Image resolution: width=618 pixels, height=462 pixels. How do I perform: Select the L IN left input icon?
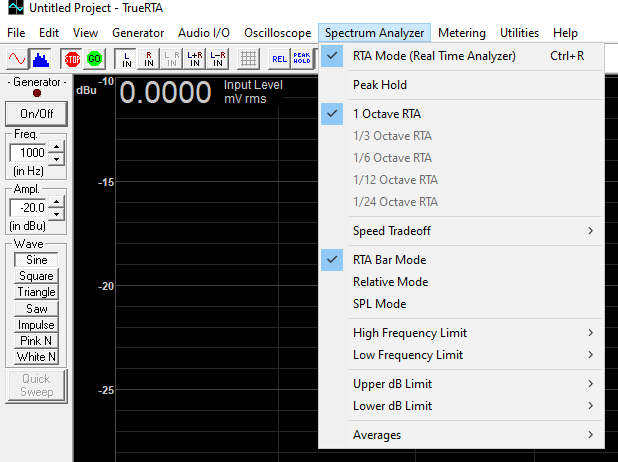(125, 58)
